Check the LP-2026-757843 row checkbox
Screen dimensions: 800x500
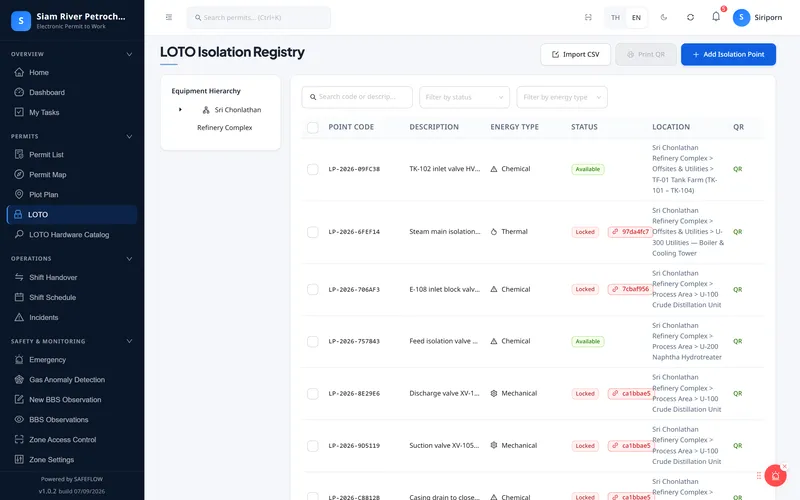pos(313,341)
